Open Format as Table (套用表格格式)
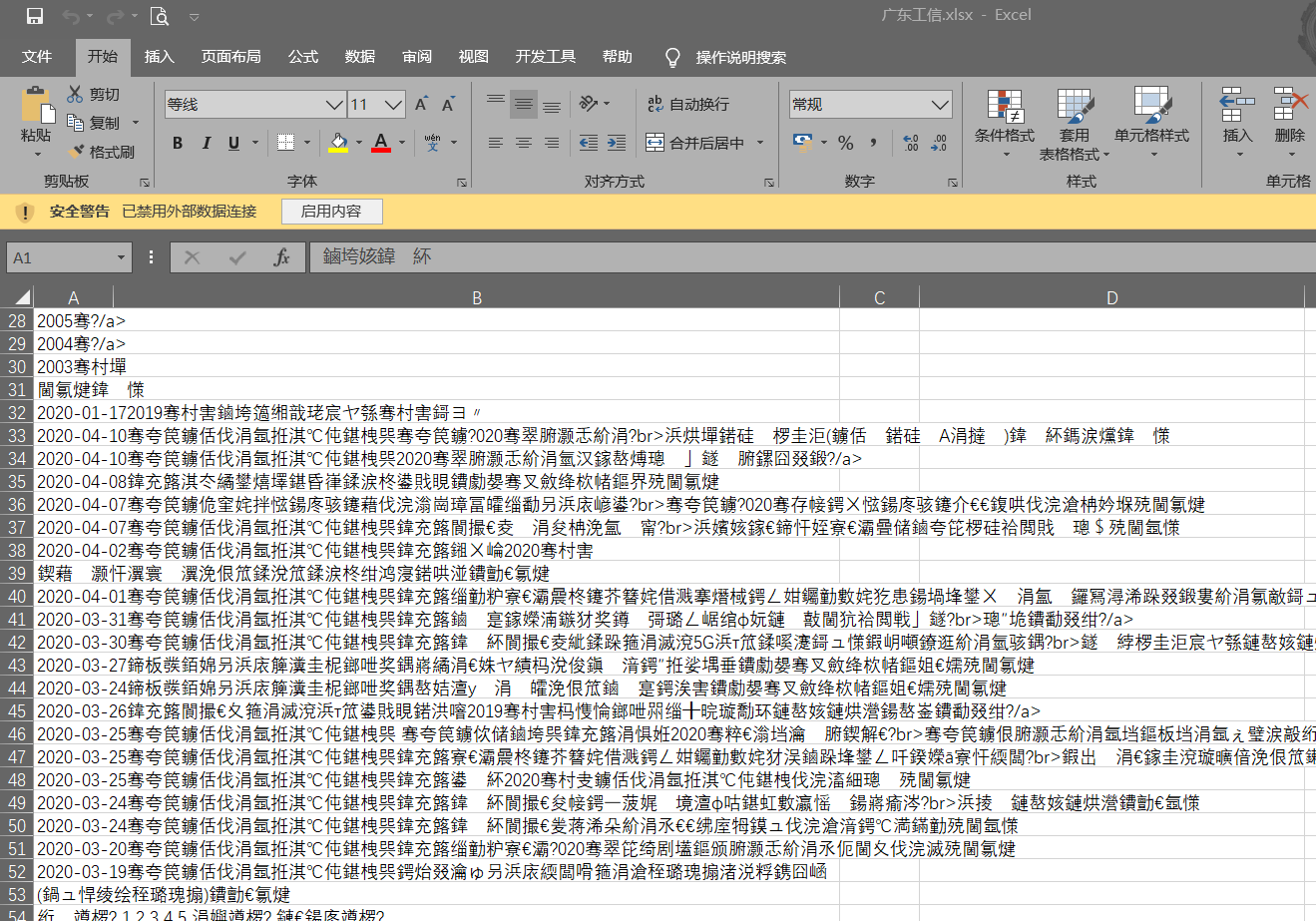This screenshot has width=1316, height=921. click(1075, 123)
